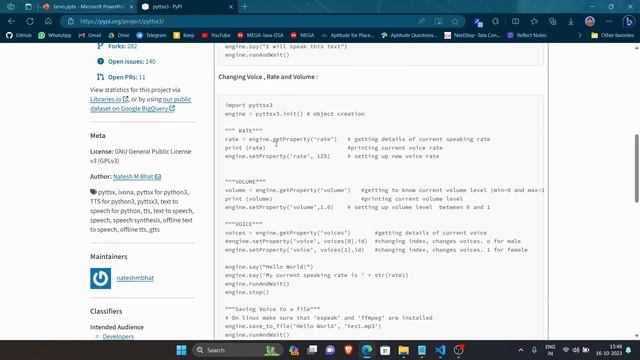Open the Developers classifier link

[118, 336]
